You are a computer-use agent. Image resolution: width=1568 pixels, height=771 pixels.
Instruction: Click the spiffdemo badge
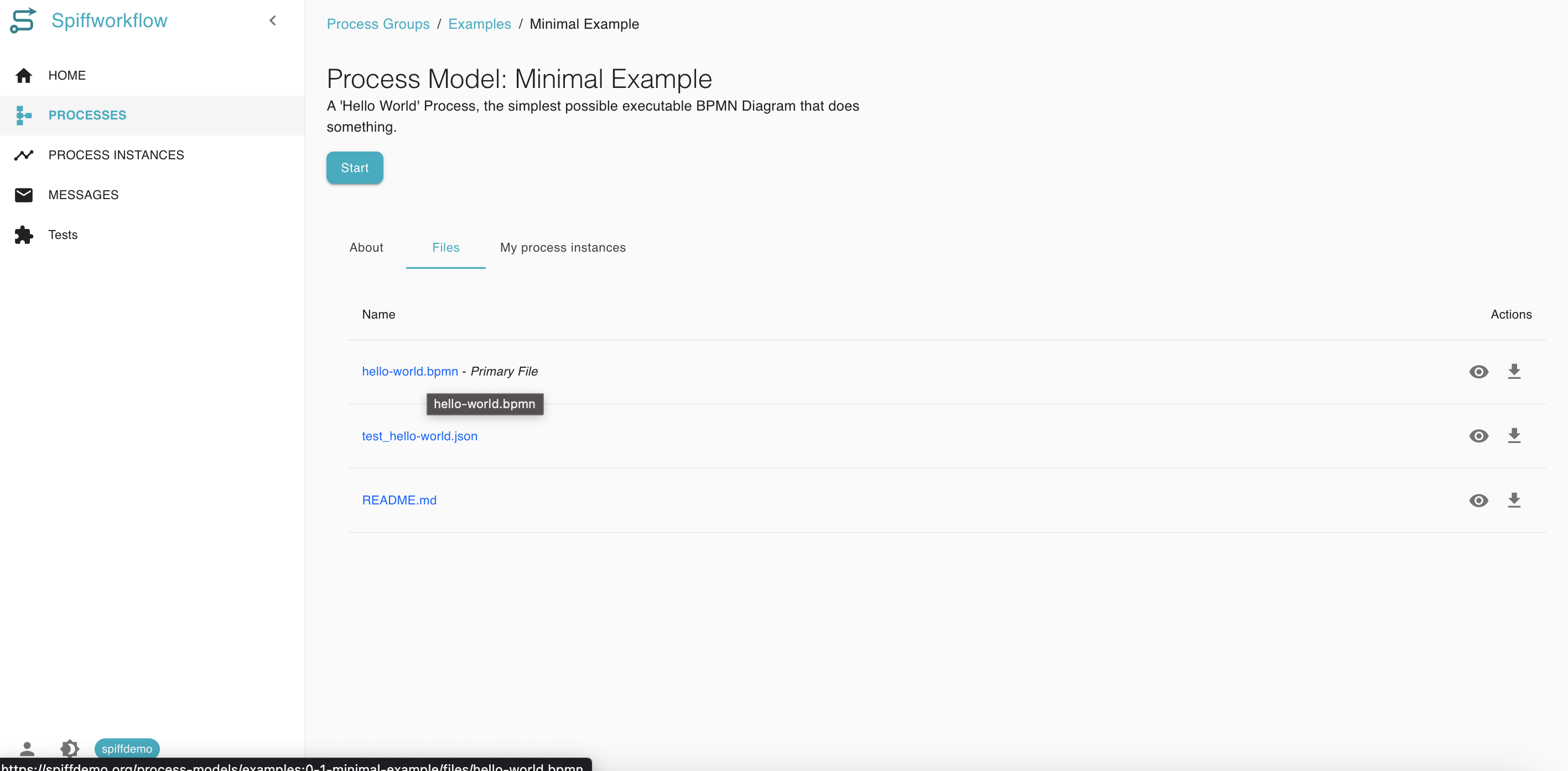(127, 748)
